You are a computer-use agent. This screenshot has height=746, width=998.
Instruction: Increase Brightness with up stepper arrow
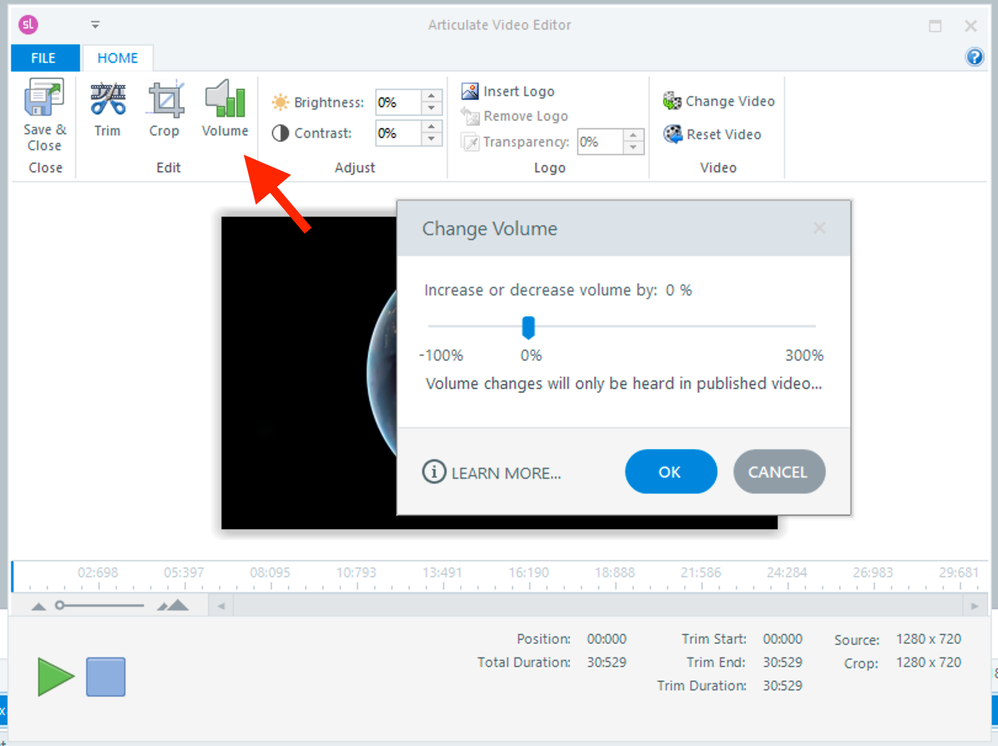(x=432, y=95)
